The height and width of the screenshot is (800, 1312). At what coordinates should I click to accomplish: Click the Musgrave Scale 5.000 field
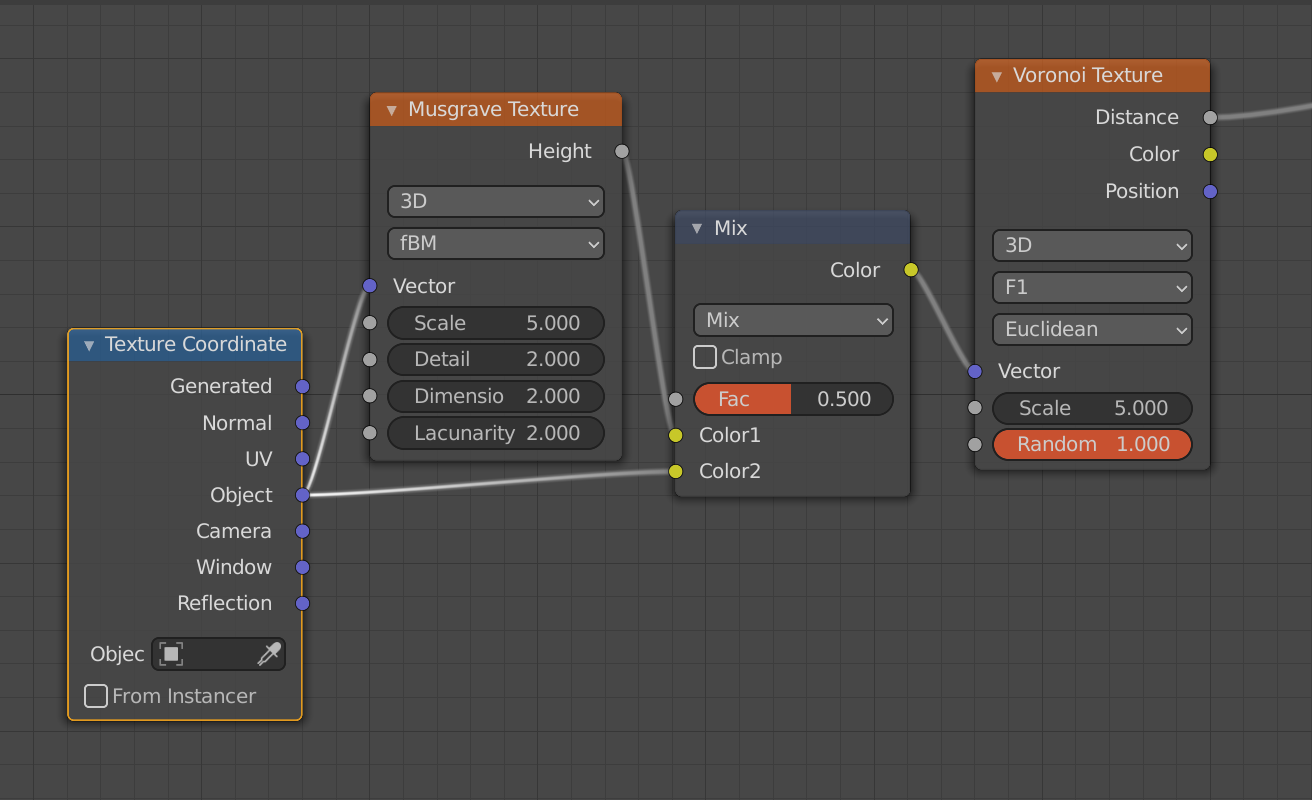[496, 323]
